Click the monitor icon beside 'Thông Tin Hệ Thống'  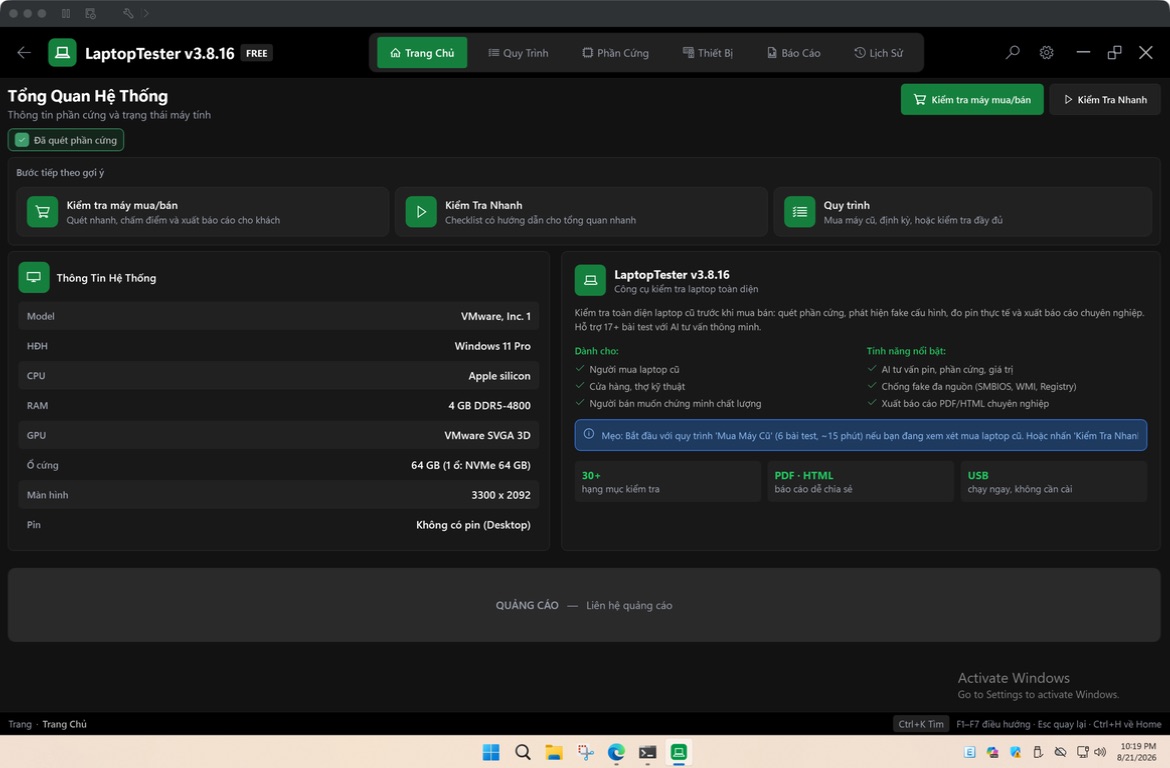click(34, 278)
